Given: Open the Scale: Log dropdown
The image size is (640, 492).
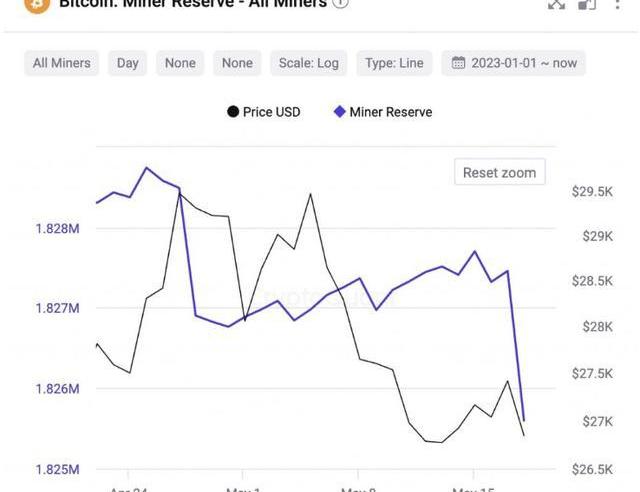Looking at the screenshot, I should tap(309, 63).
